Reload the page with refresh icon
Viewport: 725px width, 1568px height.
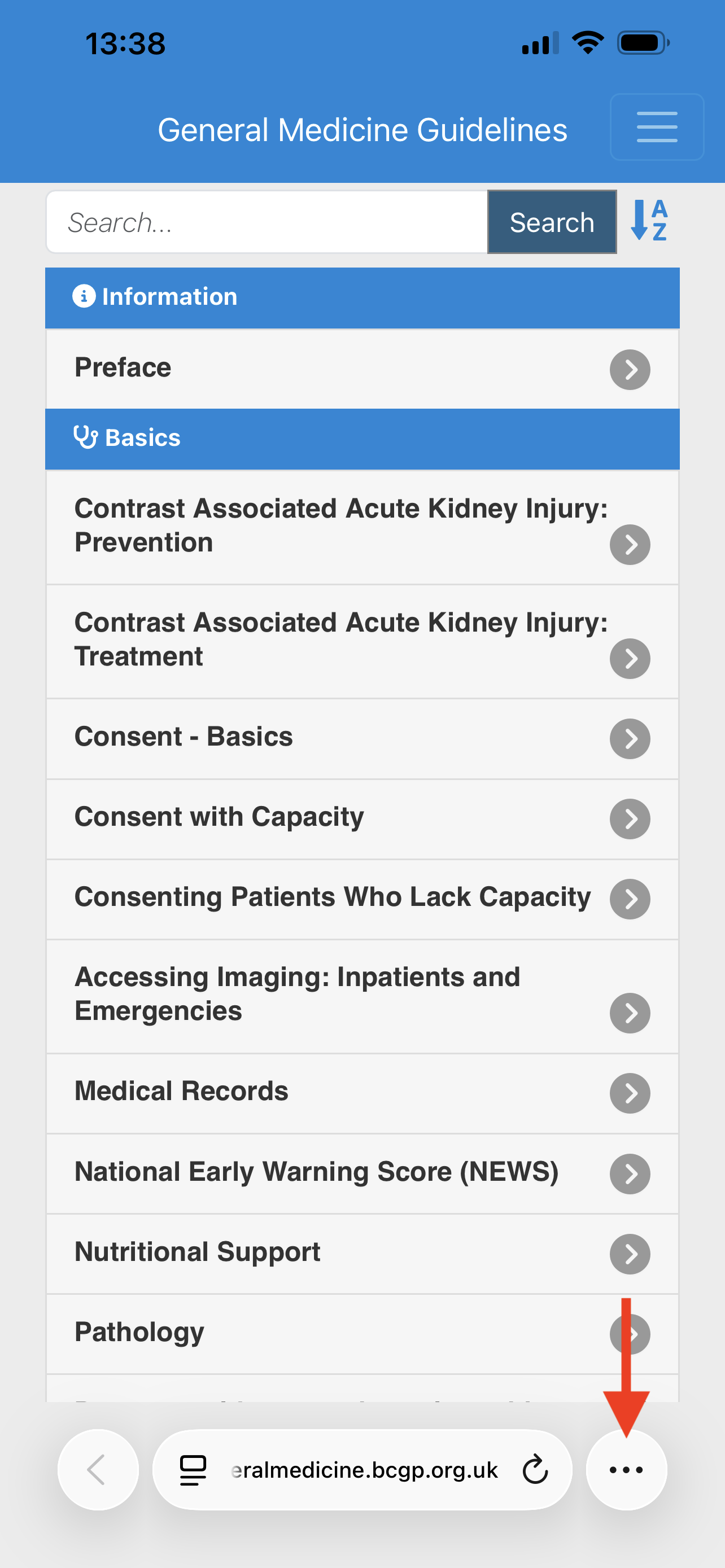tap(535, 1469)
